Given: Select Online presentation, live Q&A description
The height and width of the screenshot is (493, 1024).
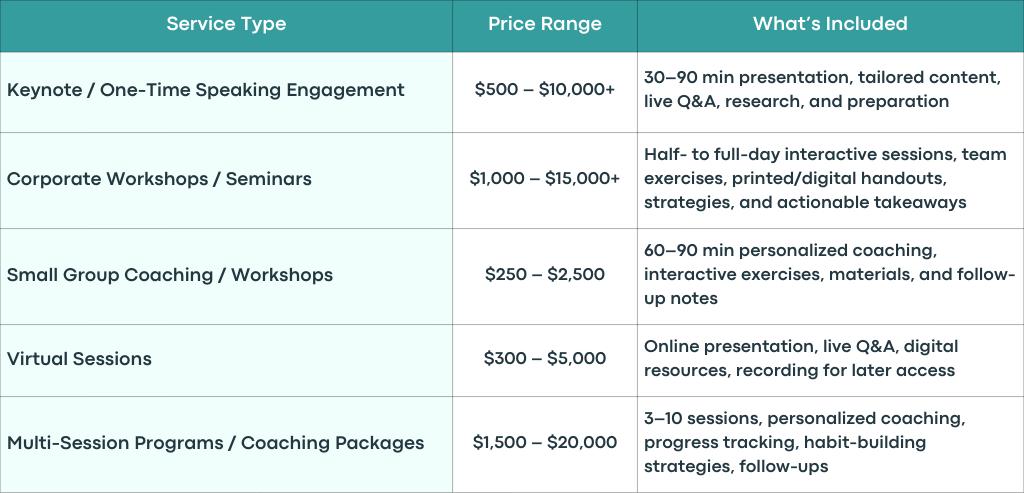Looking at the screenshot, I should tap(799, 358).
